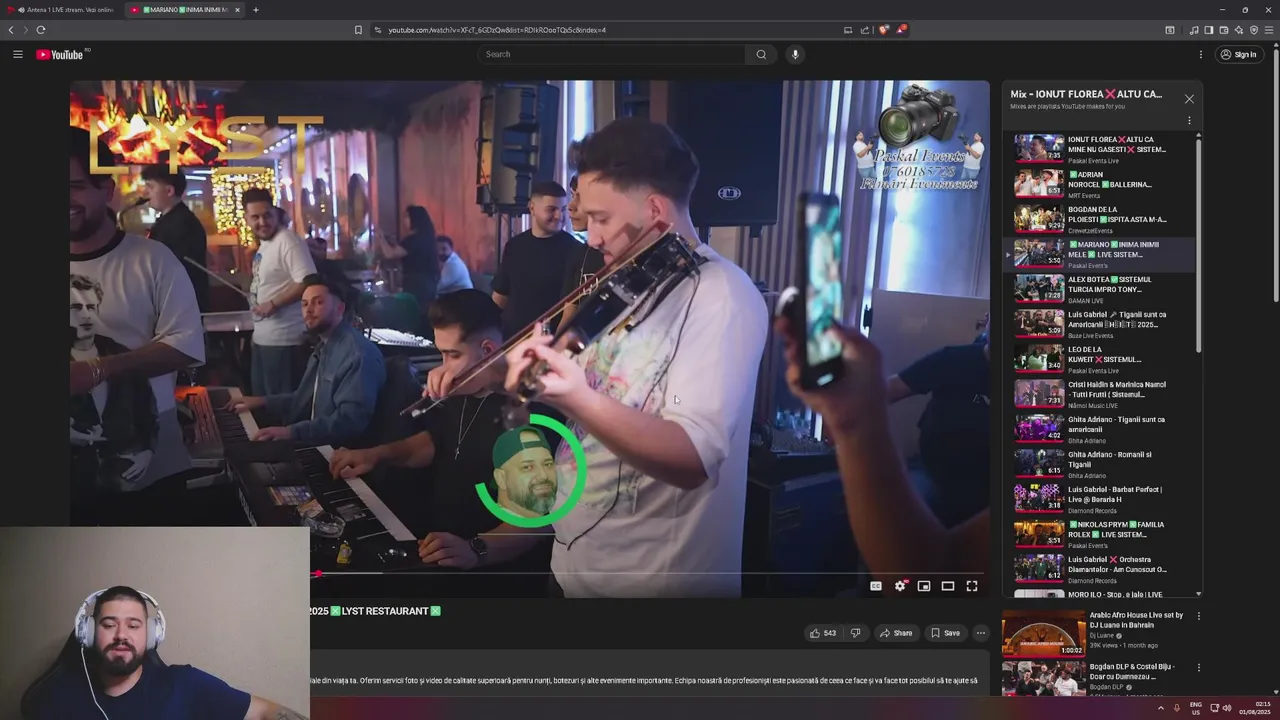Click the magnifier search button
Image resolution: width=1280 pixels, height=720 pixels.
coord(761,54)
